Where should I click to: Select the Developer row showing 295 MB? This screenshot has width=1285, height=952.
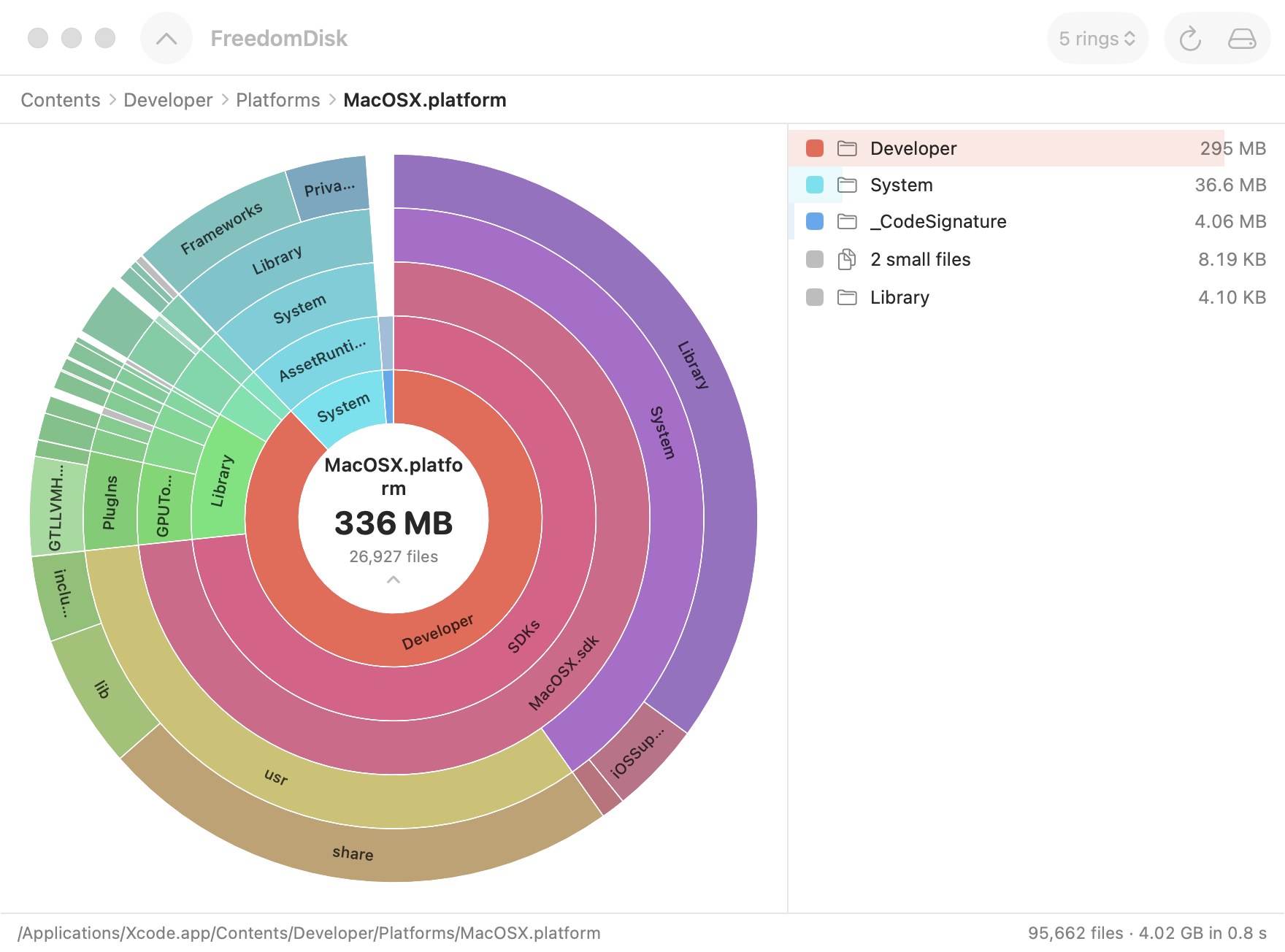coord(1035,148)
